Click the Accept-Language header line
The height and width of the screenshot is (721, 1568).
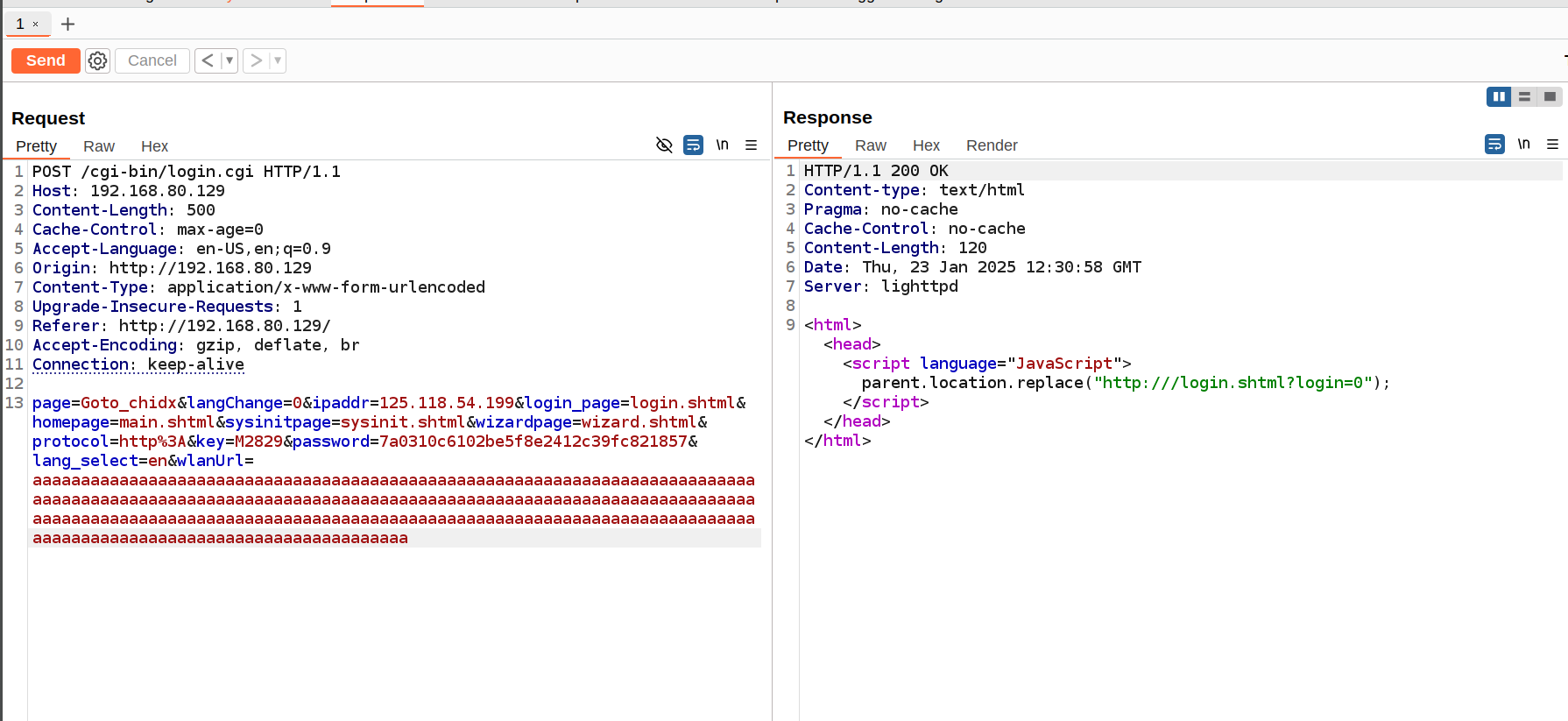pyautogui.click(x=181, y=249)
